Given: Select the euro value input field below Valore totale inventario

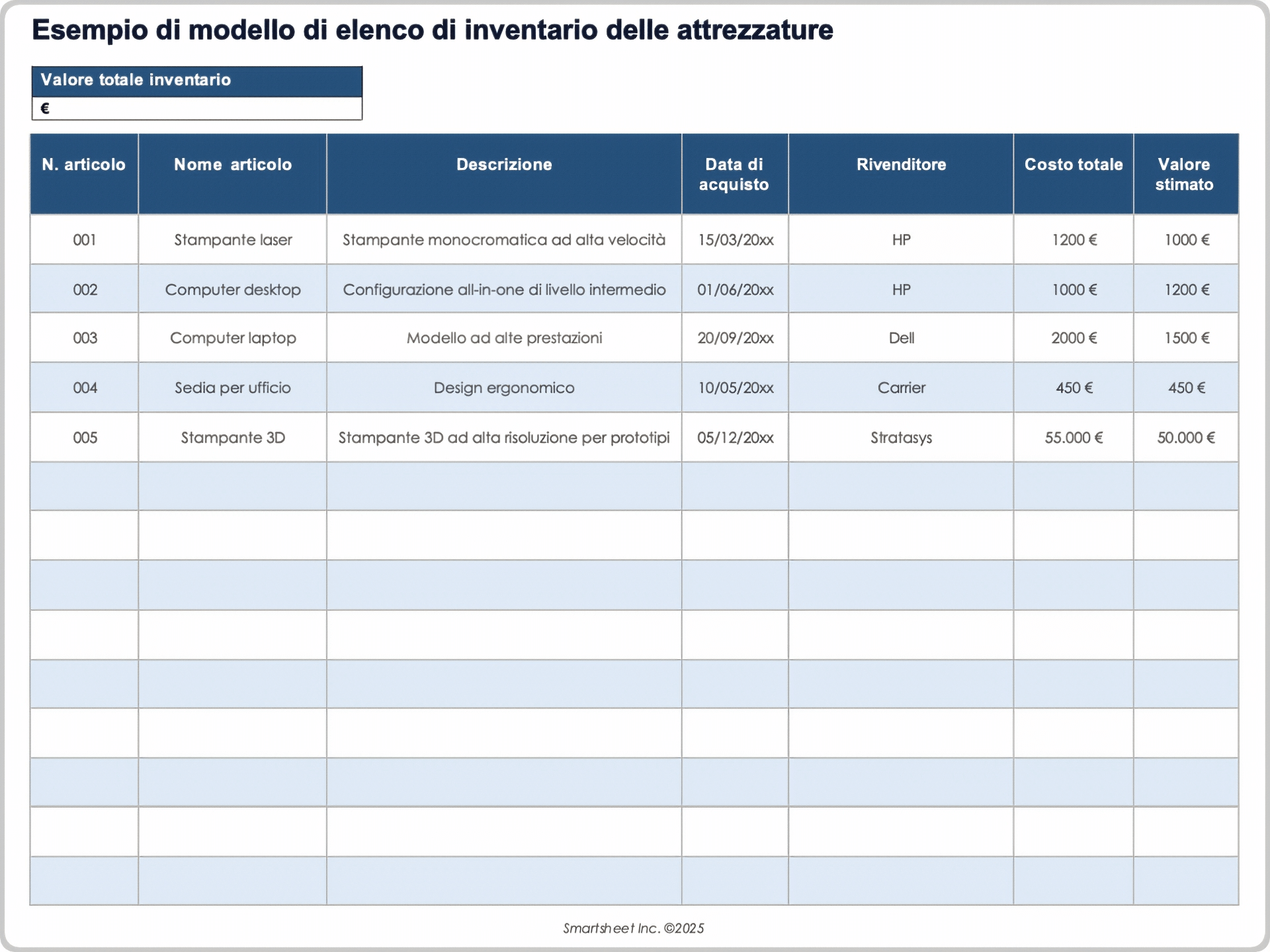Looking at the screenshot, I should (196, 108).
